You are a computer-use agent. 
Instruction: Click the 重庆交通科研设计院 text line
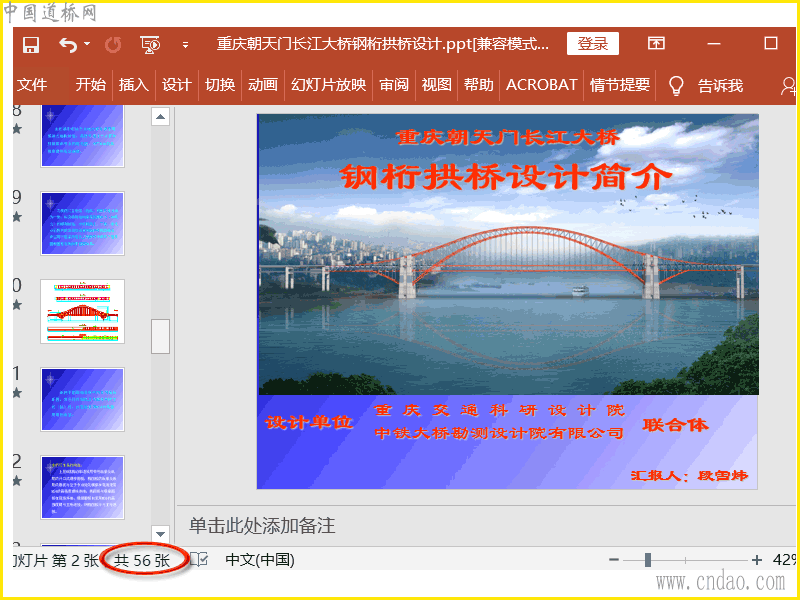point(499,410)
